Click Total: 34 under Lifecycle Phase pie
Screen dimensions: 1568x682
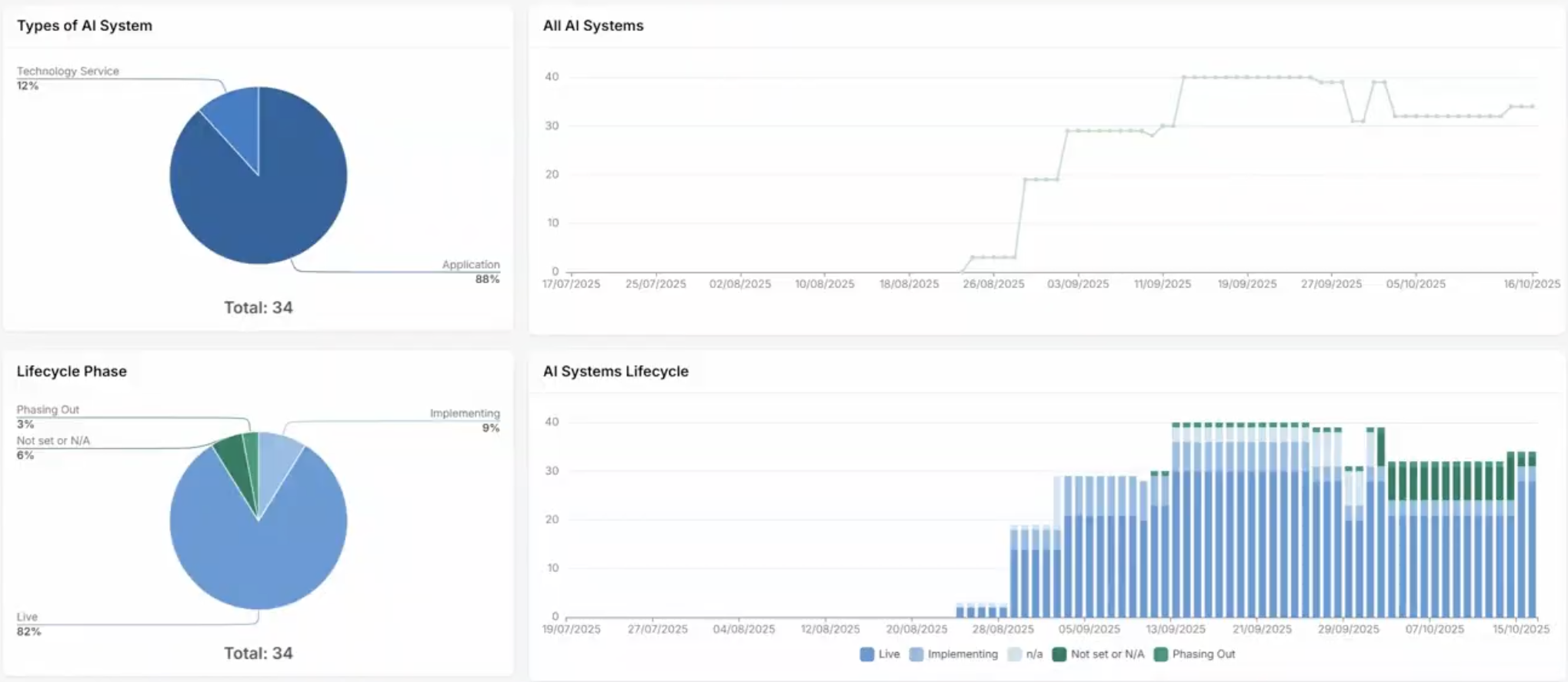tap(259, 654)
